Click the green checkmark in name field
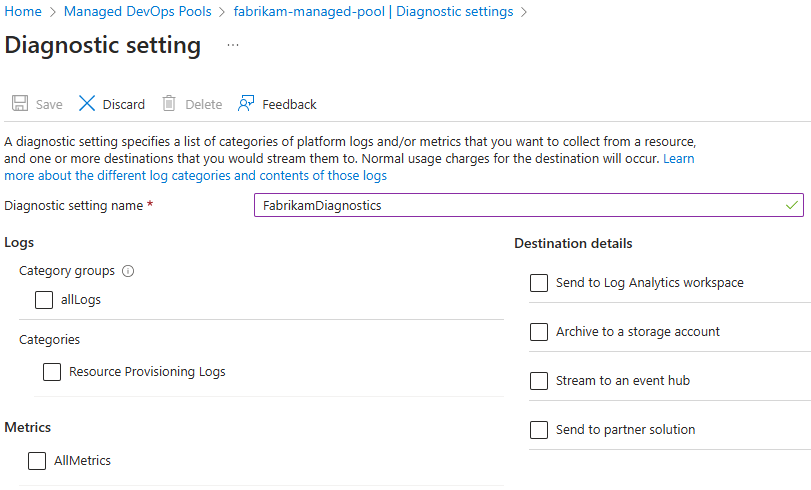 pyautogui.click(x=791, y=205)
